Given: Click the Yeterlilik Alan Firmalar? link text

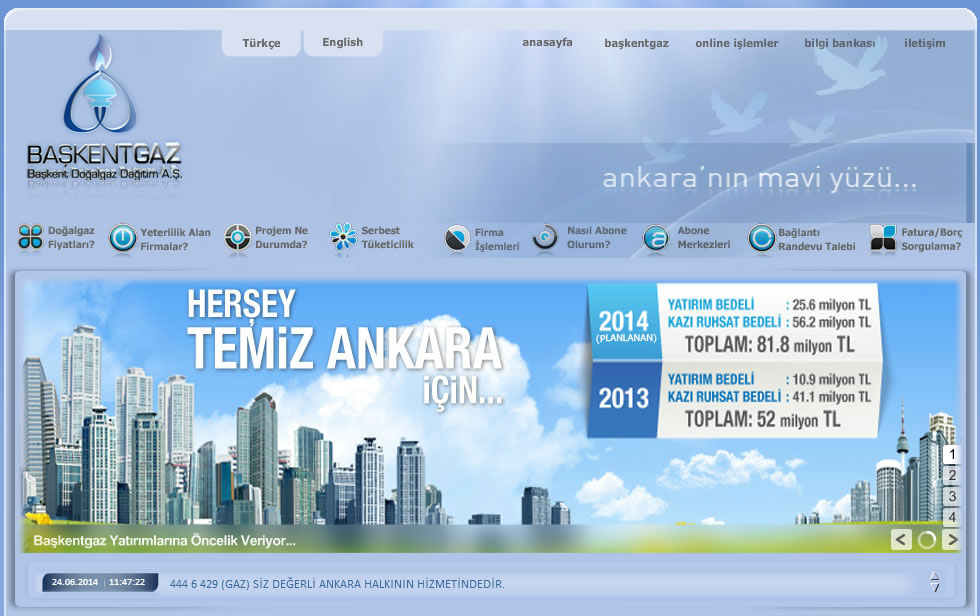Looking at the screenshot, I should click(176, 239).
